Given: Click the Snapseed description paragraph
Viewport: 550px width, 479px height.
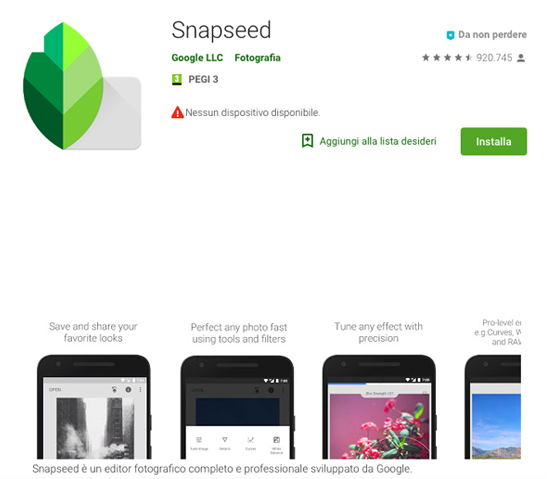Looking at the screenshot, I should tap(222, 469).
